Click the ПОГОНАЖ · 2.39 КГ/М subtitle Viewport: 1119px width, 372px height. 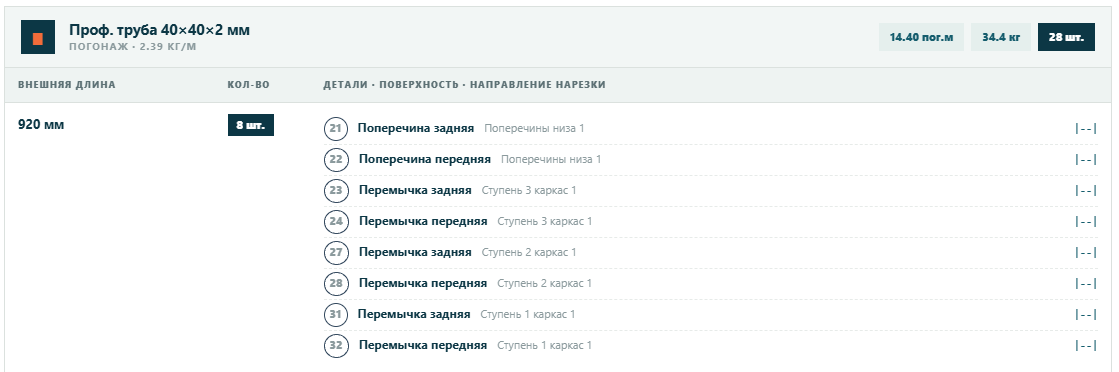tap(133, 47)
